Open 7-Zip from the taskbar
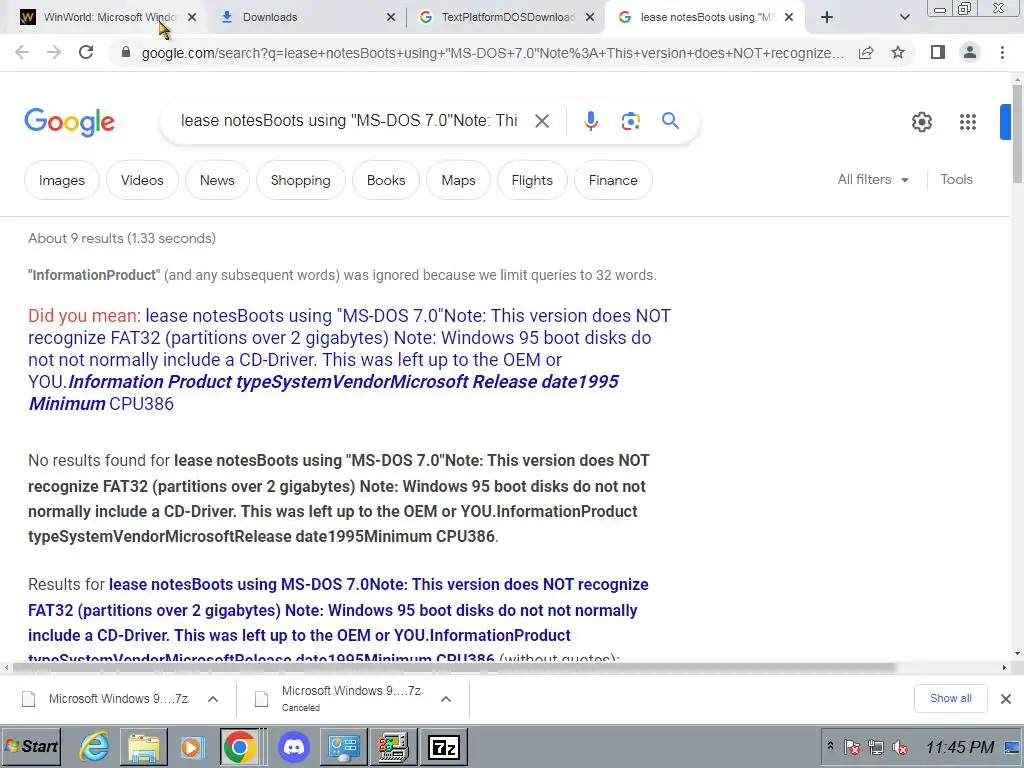 coord(444,746)
